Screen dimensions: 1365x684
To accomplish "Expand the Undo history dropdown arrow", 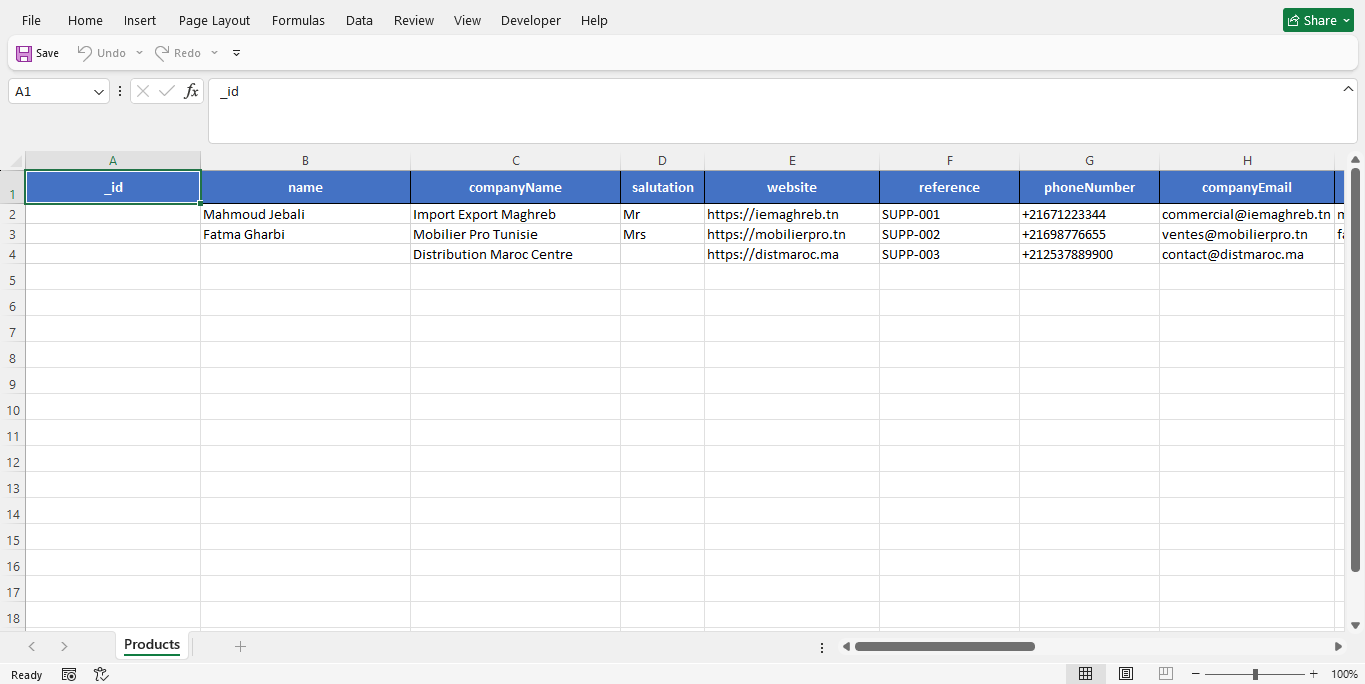I will tap(139, 53).
